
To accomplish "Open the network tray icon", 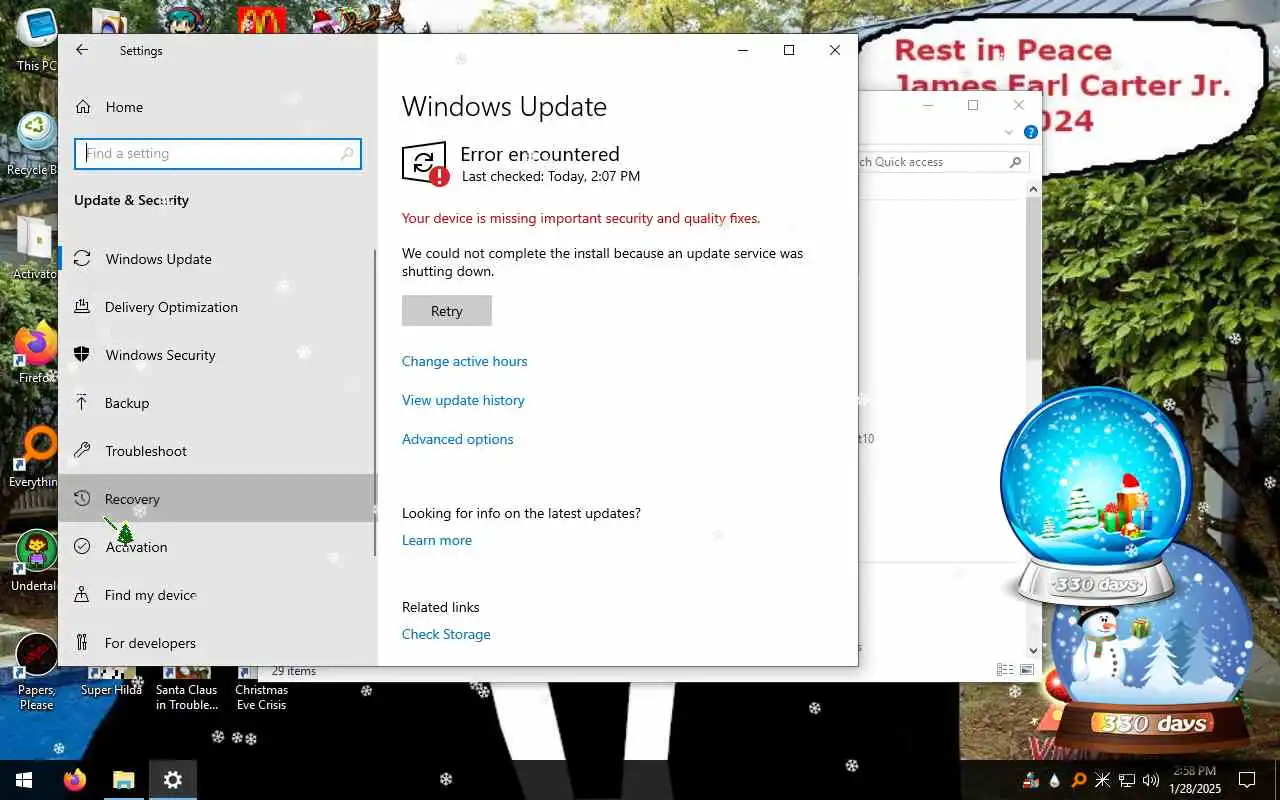I will click(x=1127, y=780).
